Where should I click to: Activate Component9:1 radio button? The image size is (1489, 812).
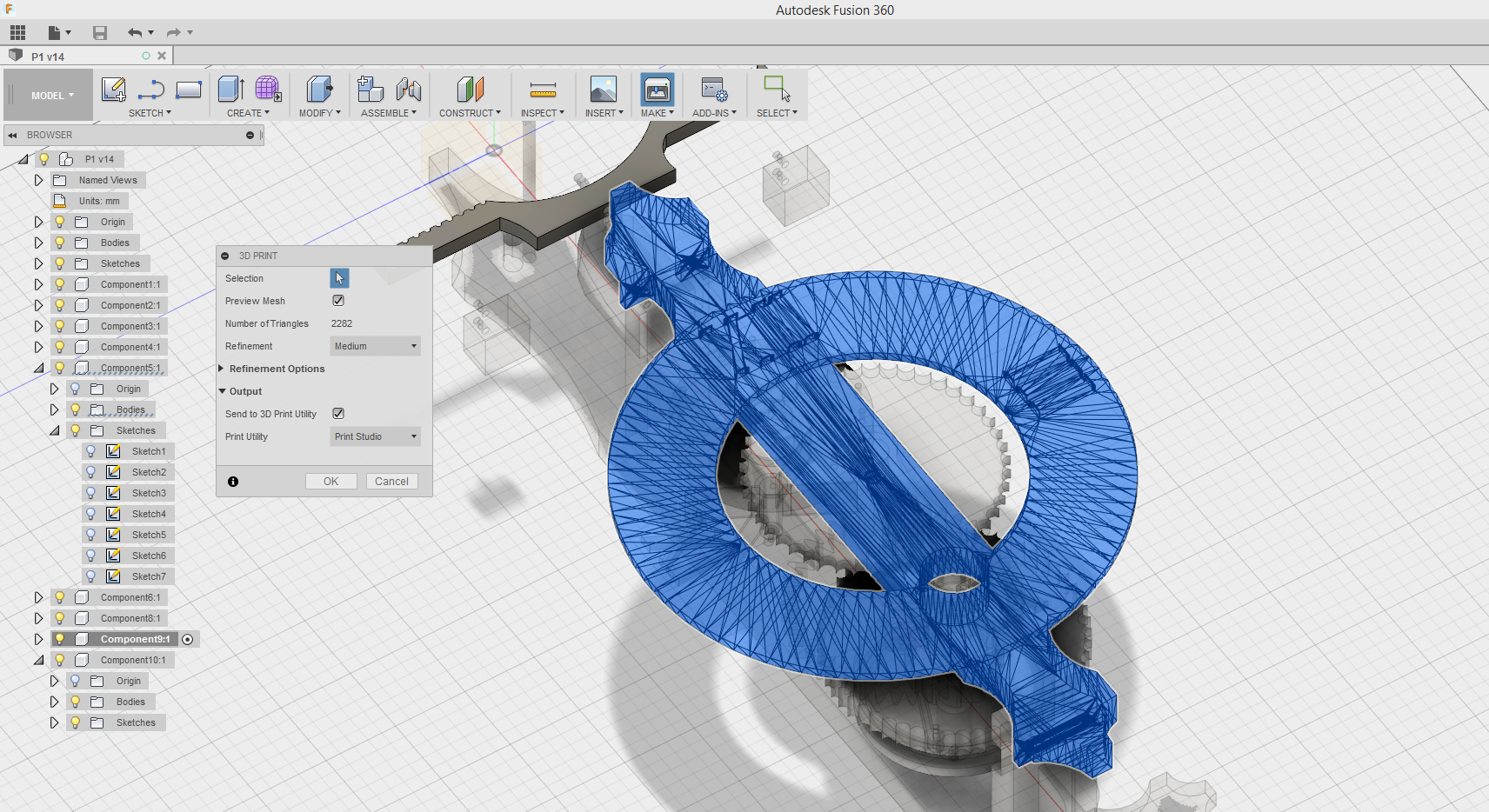click(188, 639)
